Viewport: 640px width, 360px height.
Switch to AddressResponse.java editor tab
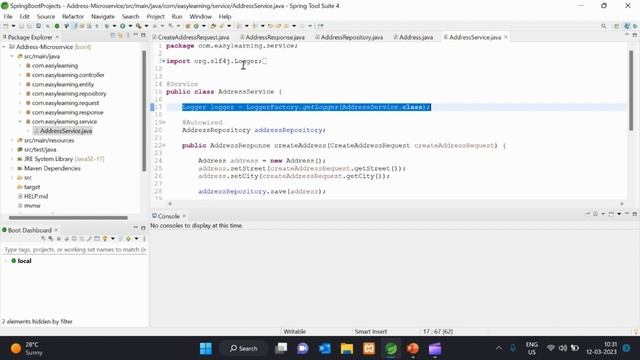click(275, 37)
